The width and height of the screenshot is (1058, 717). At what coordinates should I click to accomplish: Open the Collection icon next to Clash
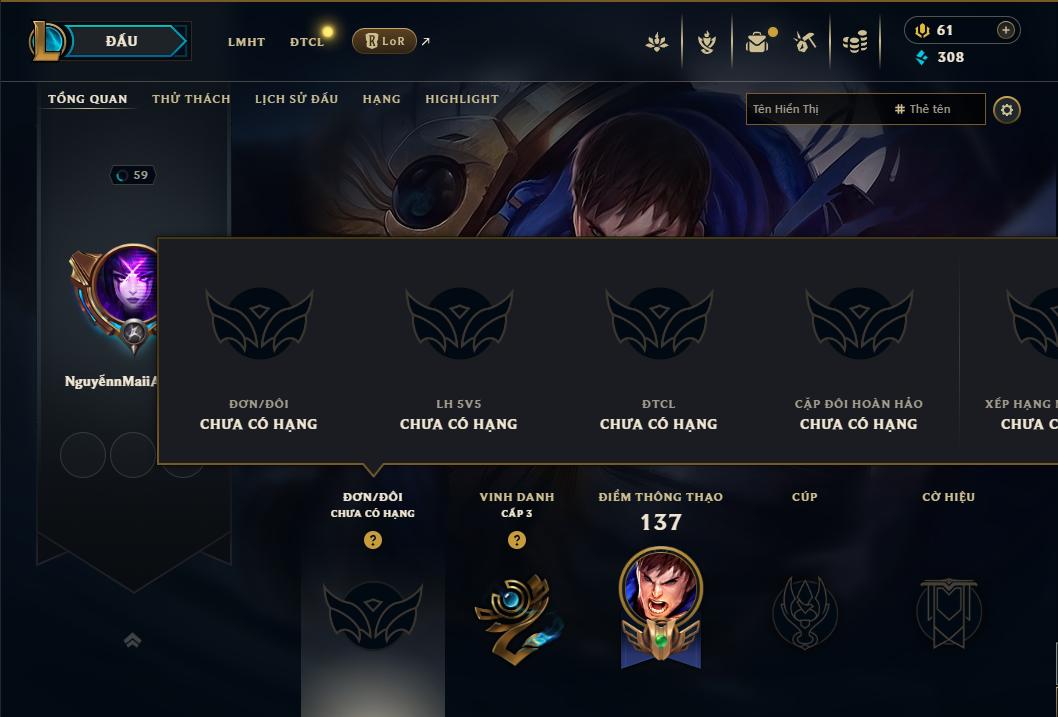[x=706, y=42]
